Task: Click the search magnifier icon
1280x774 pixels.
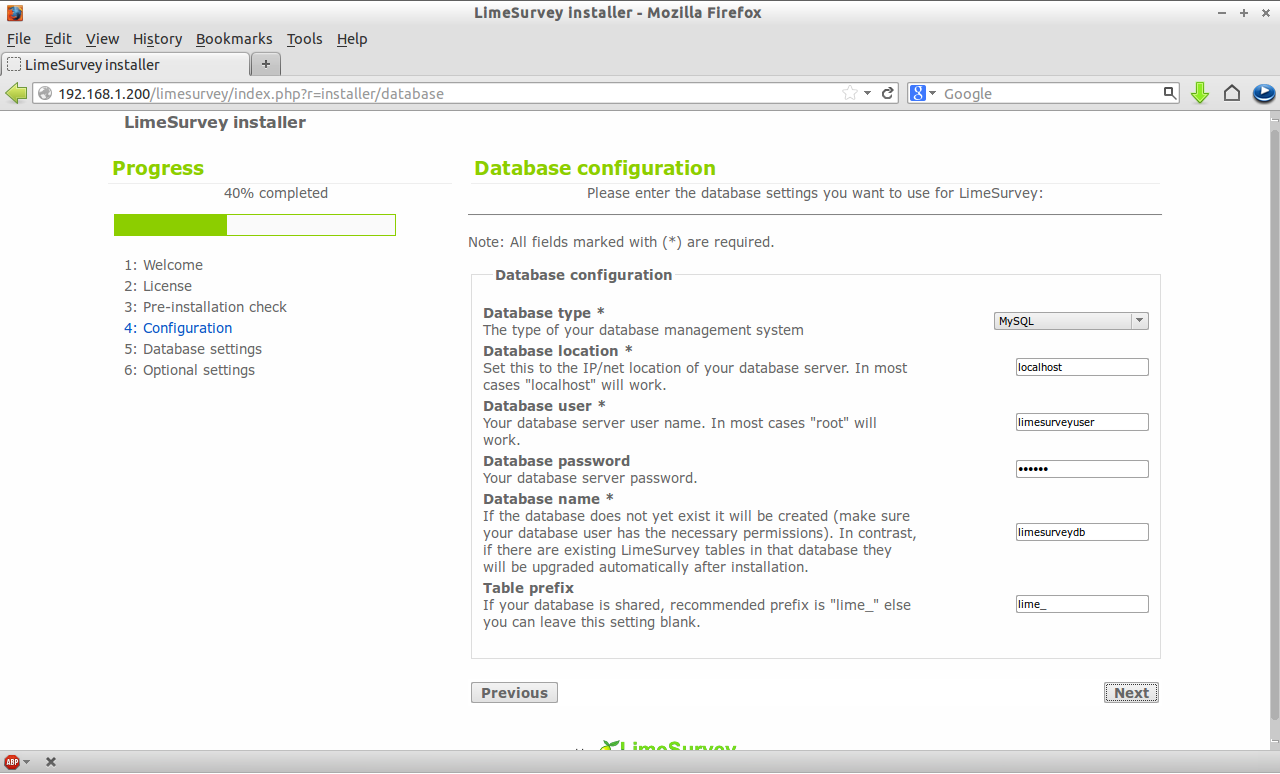Action: [x=1170, y=93]
